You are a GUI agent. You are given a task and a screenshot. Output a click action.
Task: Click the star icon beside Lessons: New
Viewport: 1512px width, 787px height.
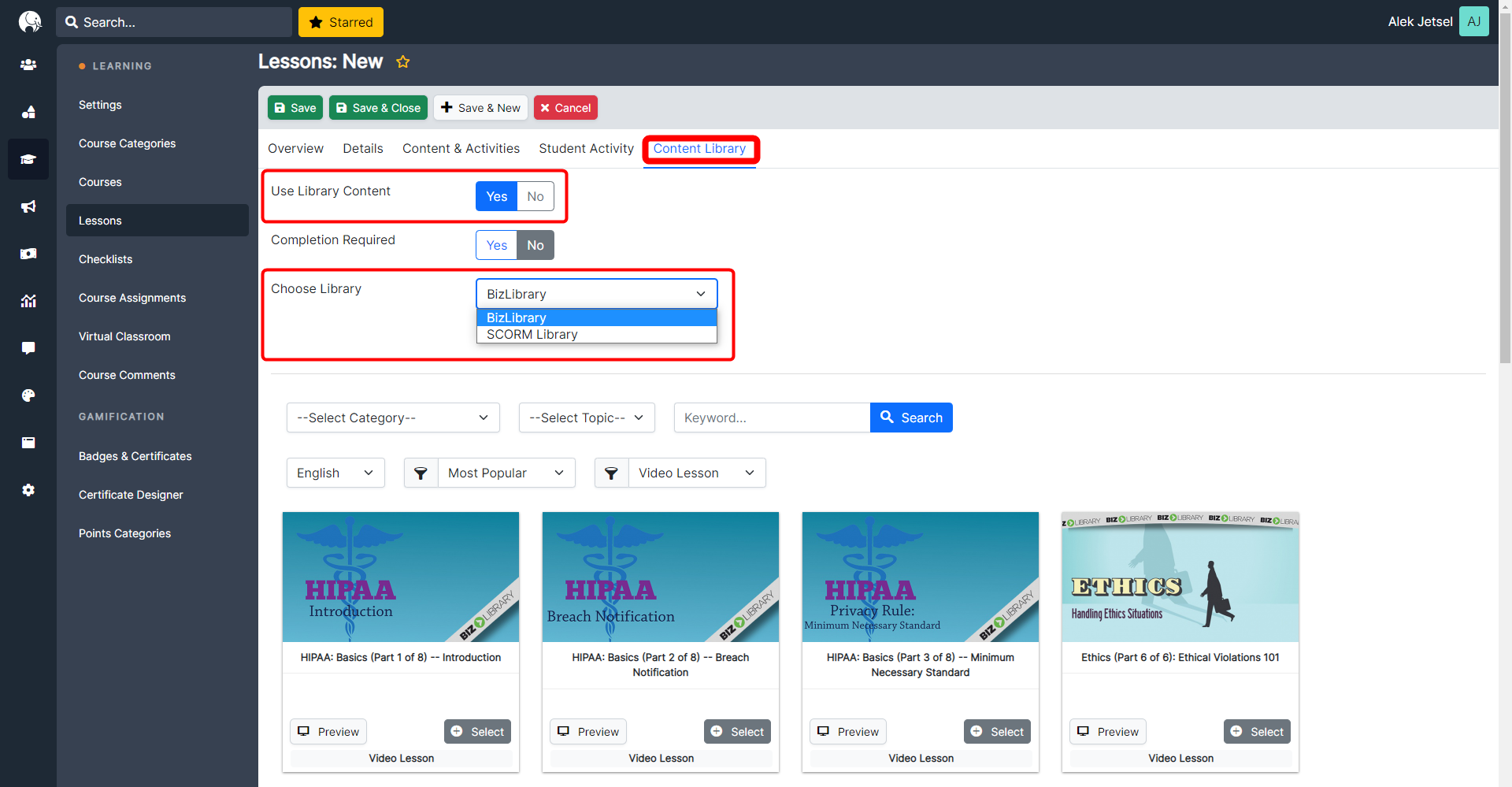402,61
